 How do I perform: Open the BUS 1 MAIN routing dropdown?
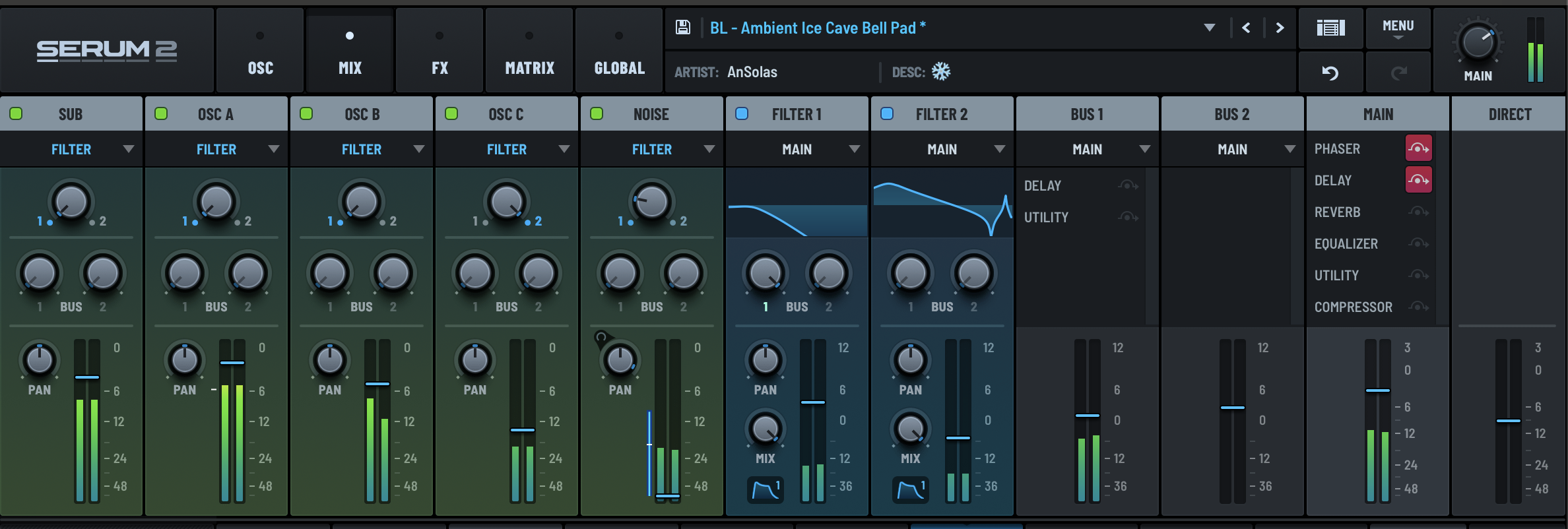click(x=1088, y=149)
